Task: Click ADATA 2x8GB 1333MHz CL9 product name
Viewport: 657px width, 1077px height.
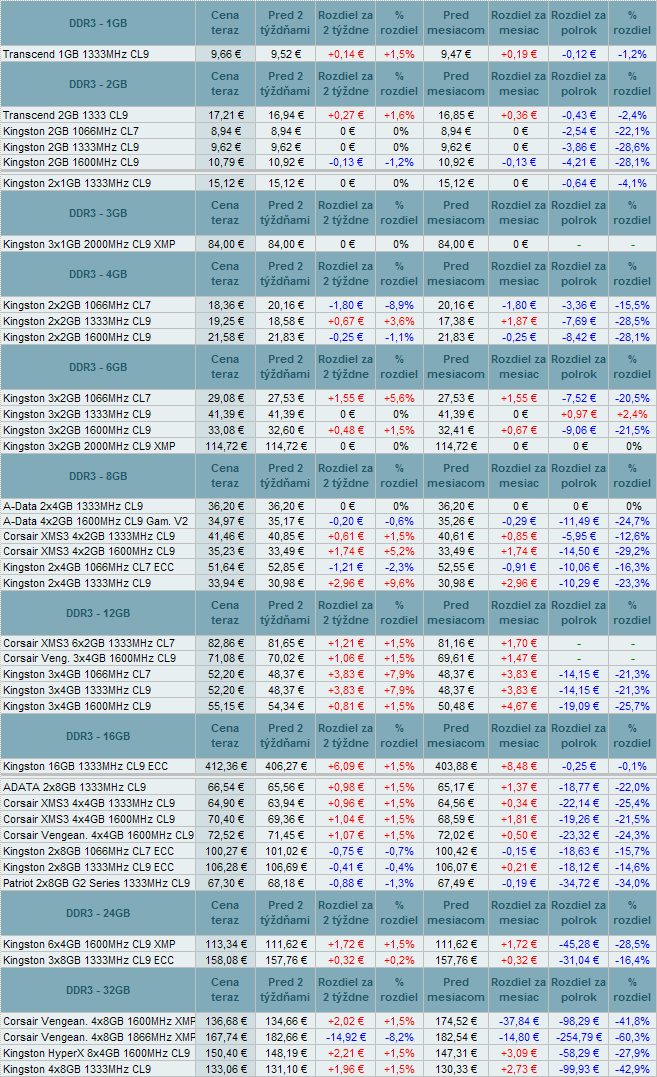Action: click(75, 788)
